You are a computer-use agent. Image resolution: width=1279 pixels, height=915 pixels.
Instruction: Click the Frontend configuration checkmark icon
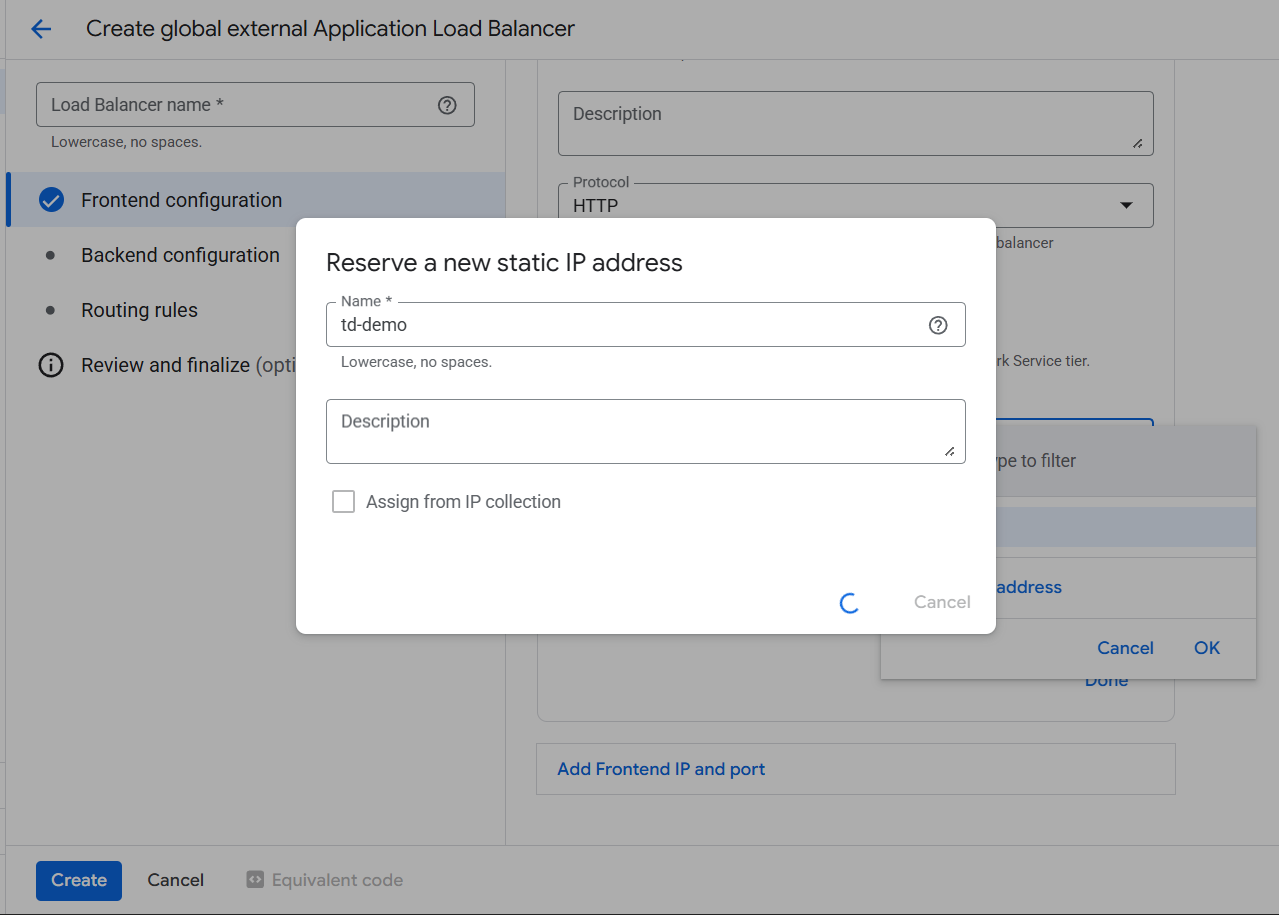coord(51,200)
